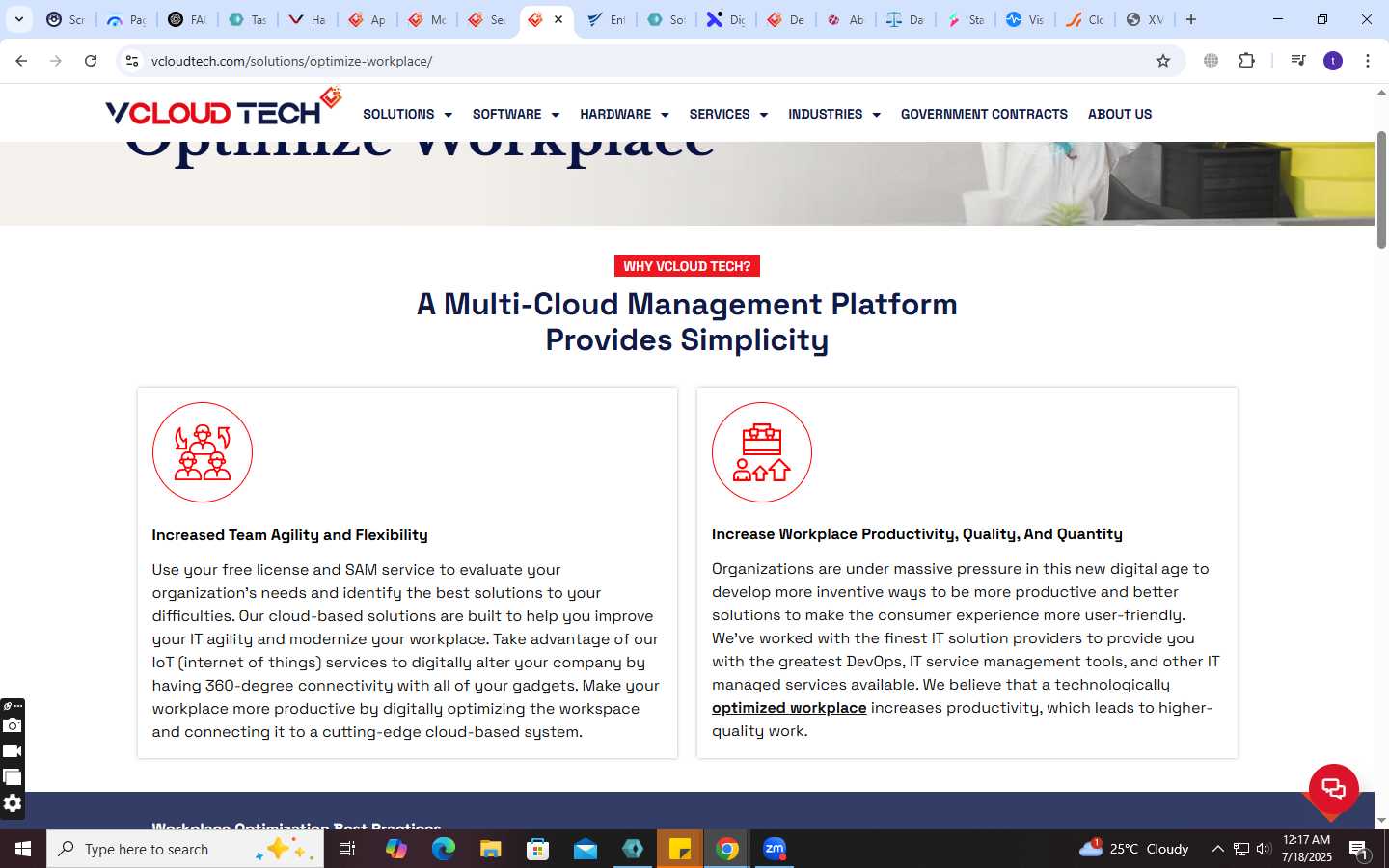Open Task View on the taskbar

coord(347,849)
